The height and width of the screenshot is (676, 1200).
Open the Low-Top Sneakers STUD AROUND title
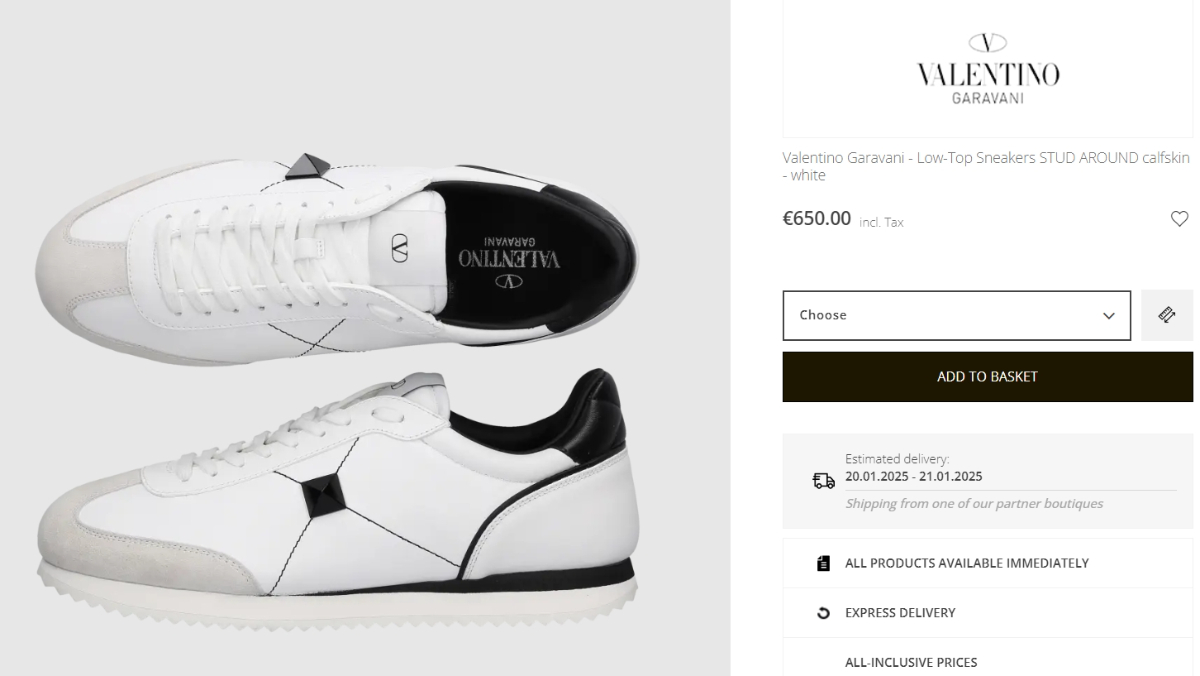[x=986, y=166]
